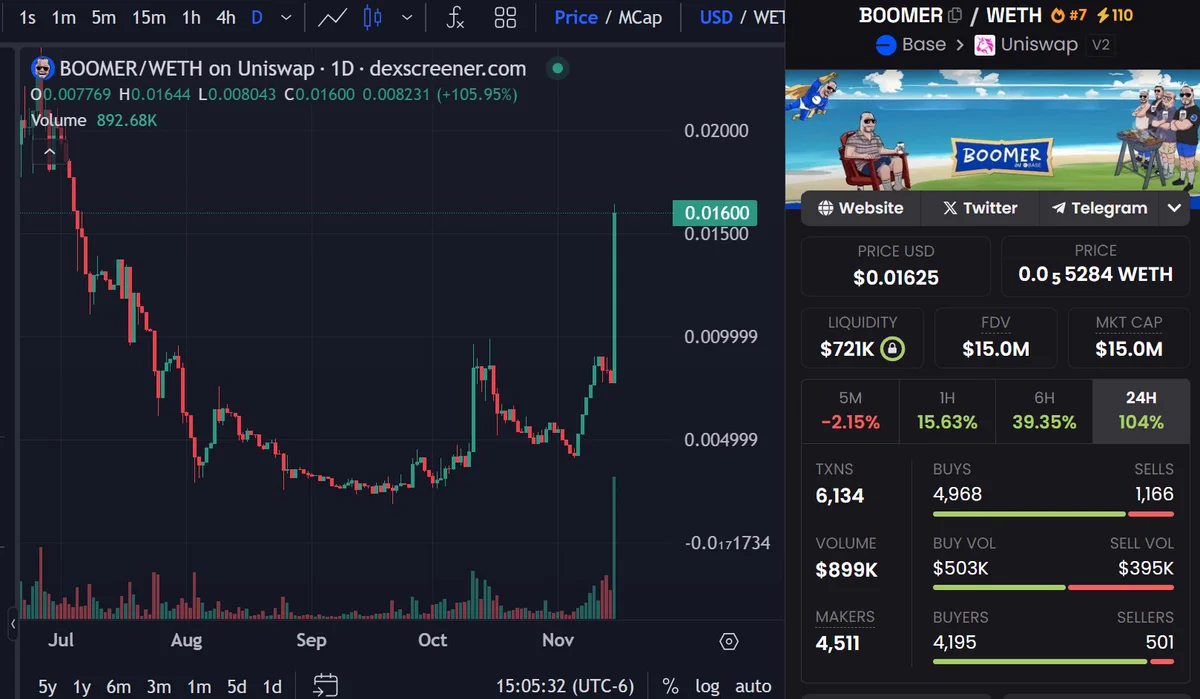Click the Telegram paper plane icon
1200x699 pixels.
coord(1058,208)
